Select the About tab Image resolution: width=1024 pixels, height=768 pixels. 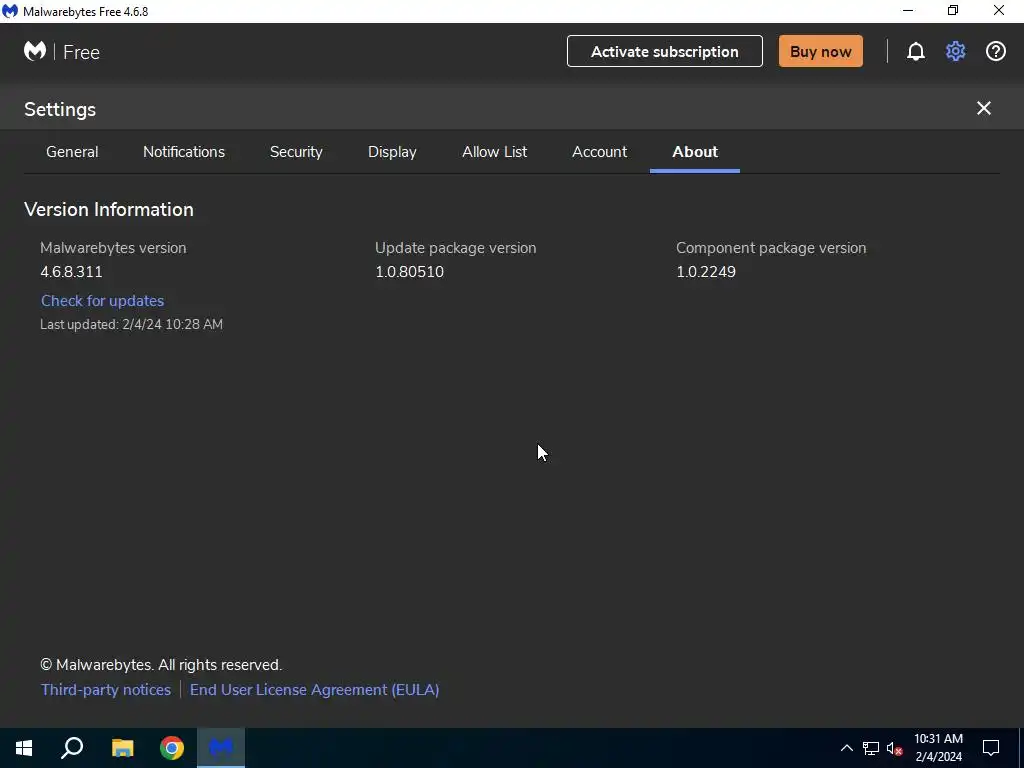[x=695, y=152]
